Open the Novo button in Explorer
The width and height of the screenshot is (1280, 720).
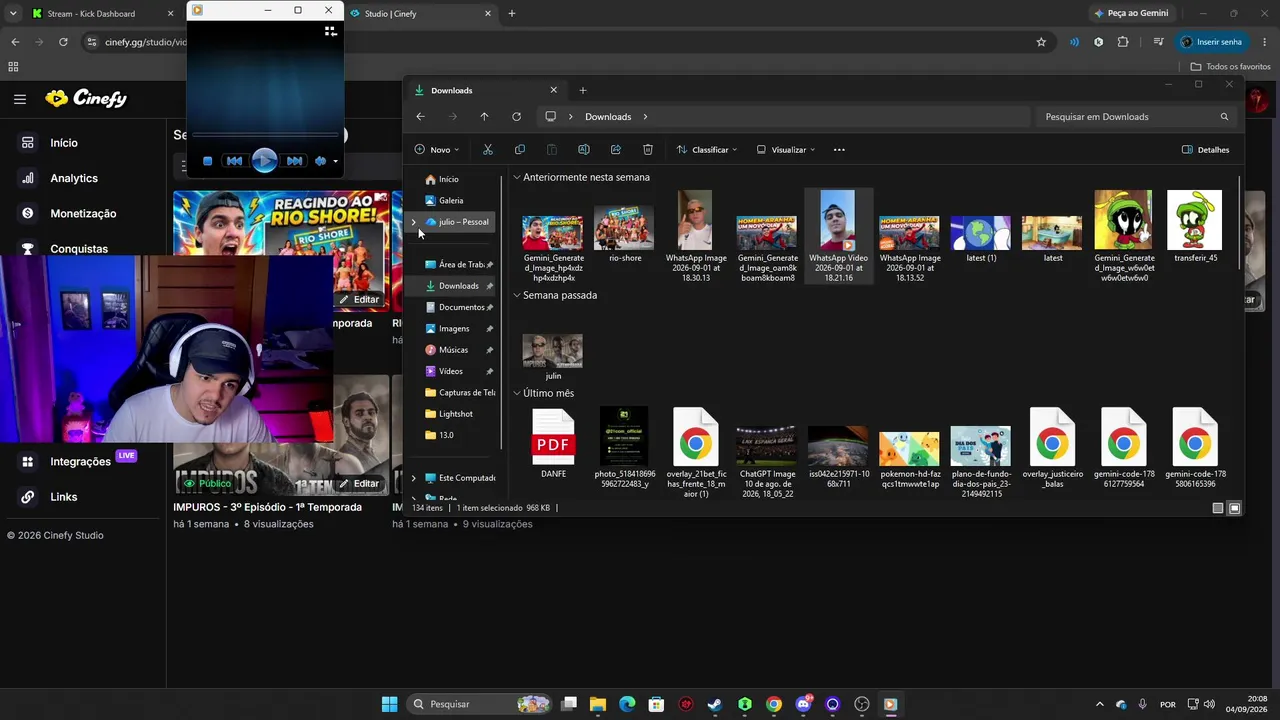(x=437, y=150)
